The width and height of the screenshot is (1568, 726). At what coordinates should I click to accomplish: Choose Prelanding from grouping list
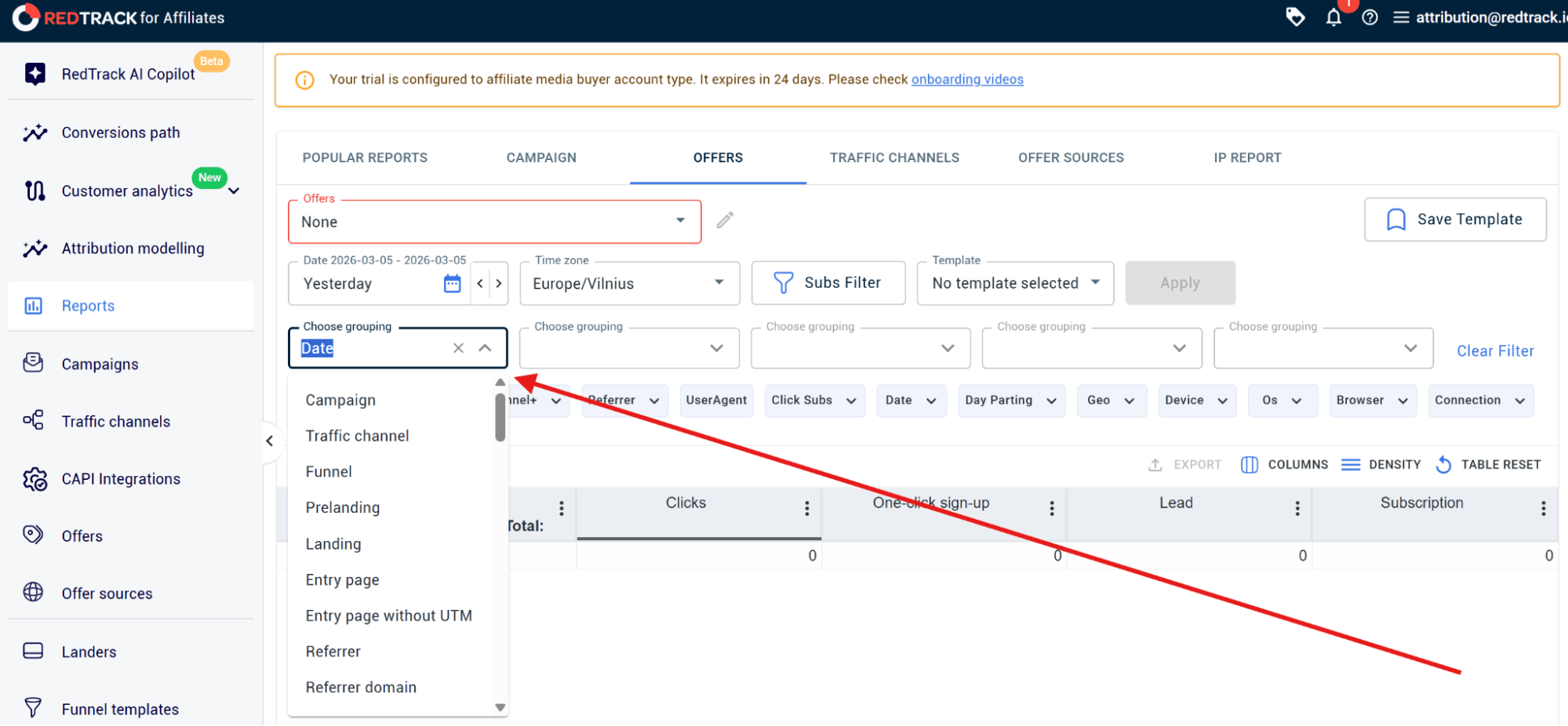tap(391, 508)
